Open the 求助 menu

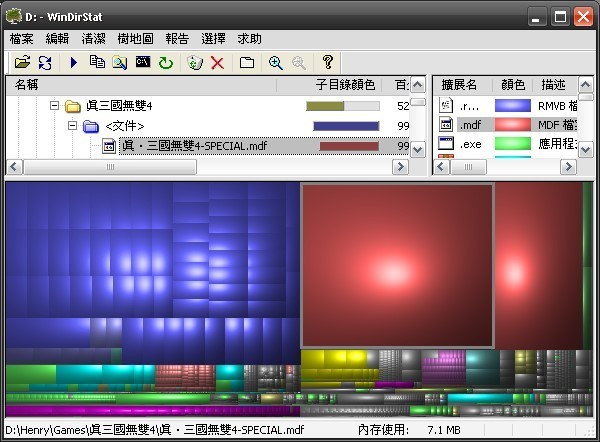[249, 39]
